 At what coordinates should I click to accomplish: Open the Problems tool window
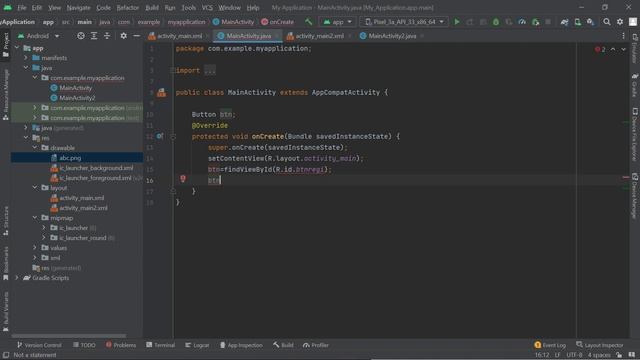[121, 345]
